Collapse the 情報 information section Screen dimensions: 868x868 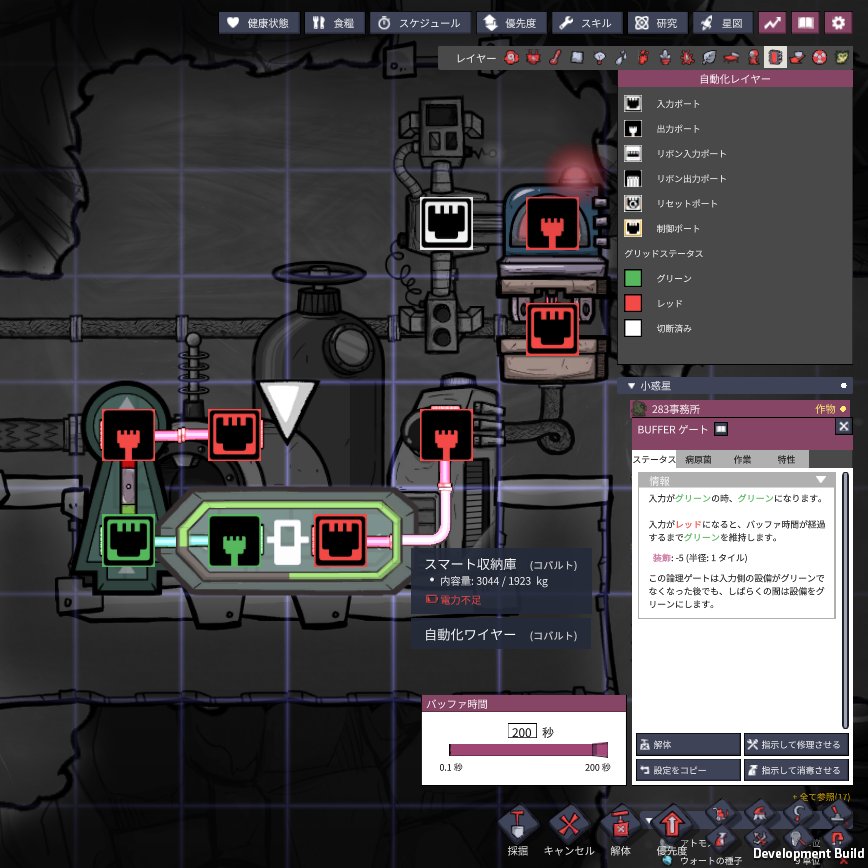(821, 479)
